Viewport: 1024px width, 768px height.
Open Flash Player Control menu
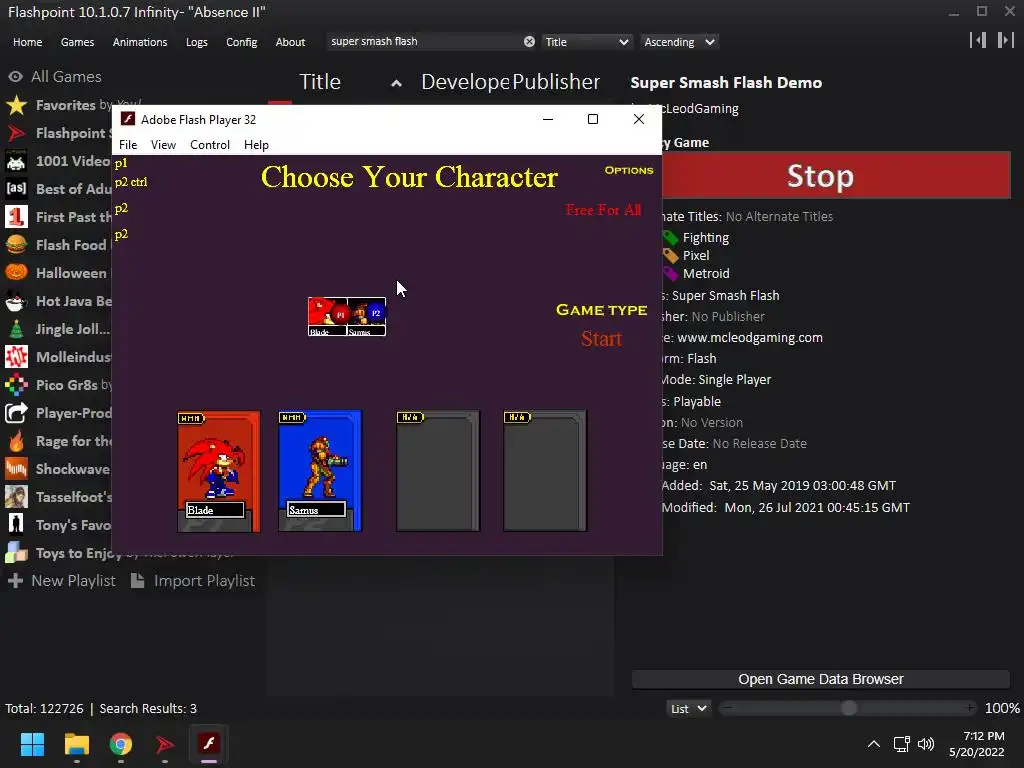210,145
